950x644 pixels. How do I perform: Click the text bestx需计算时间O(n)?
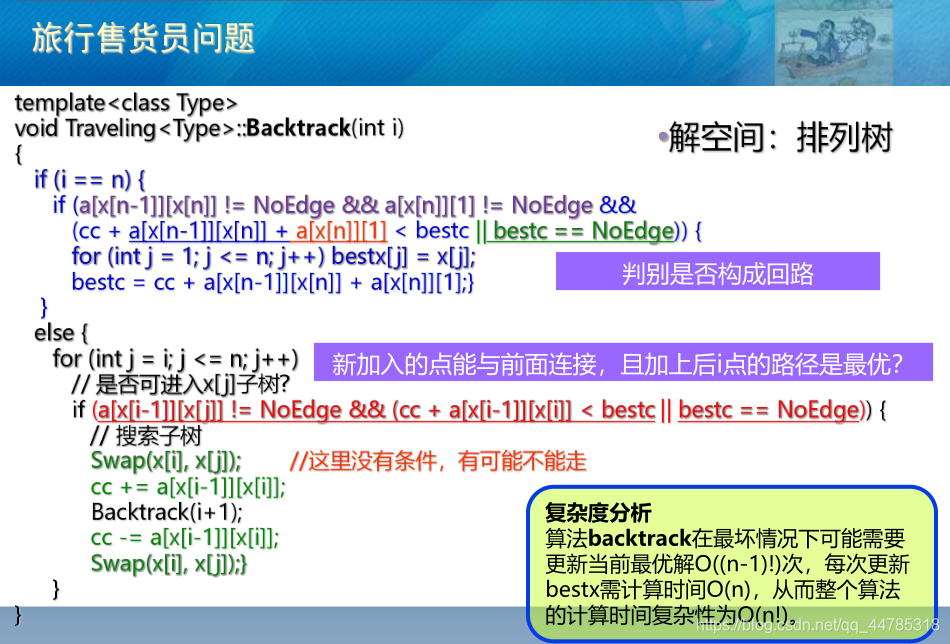pos(648,589)
